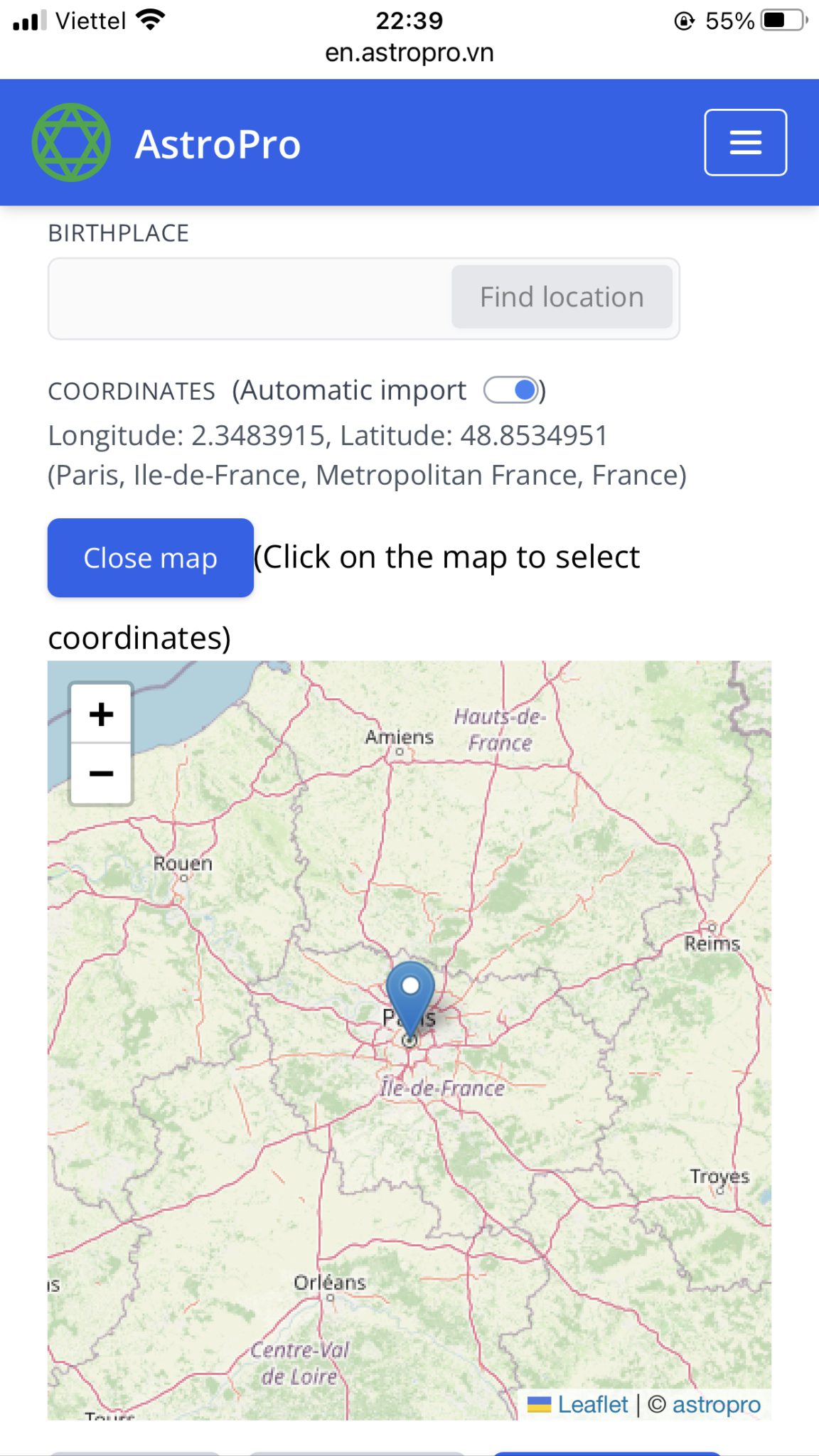Type in the Birthplace input field
The height and width of the screenshot is (1456, 819).
[x=250, y=298]
